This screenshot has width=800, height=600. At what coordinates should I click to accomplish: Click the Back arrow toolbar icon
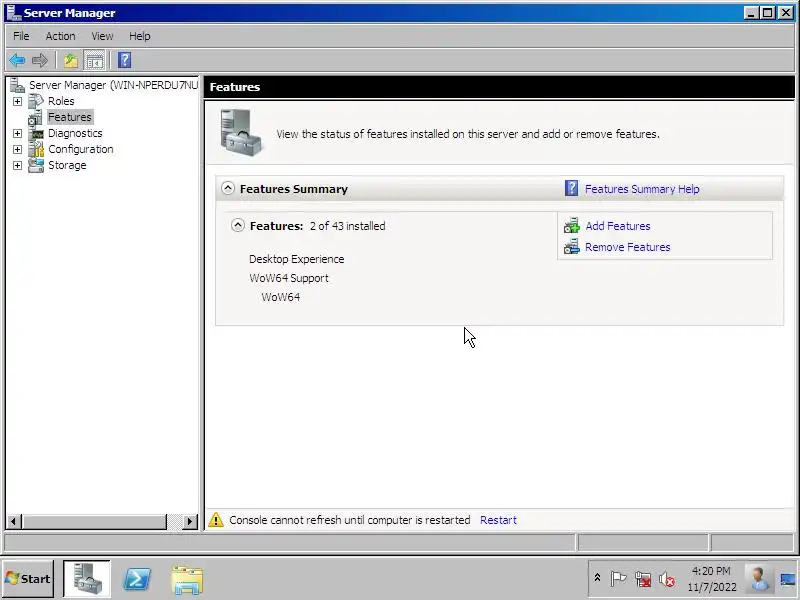point(17,60)
